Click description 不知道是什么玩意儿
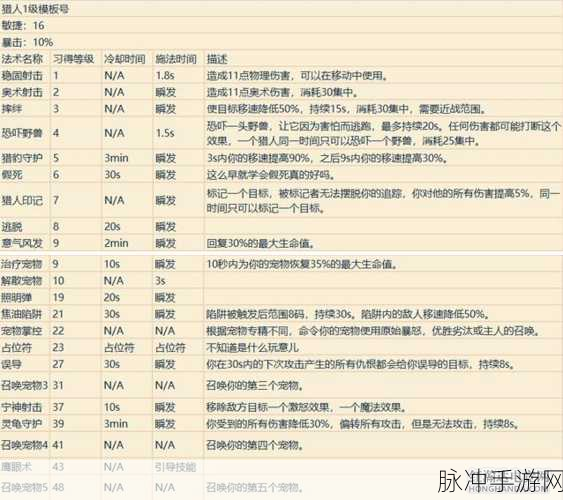The width and height of the screenshot is (563, 500). (x=252, y=347)
